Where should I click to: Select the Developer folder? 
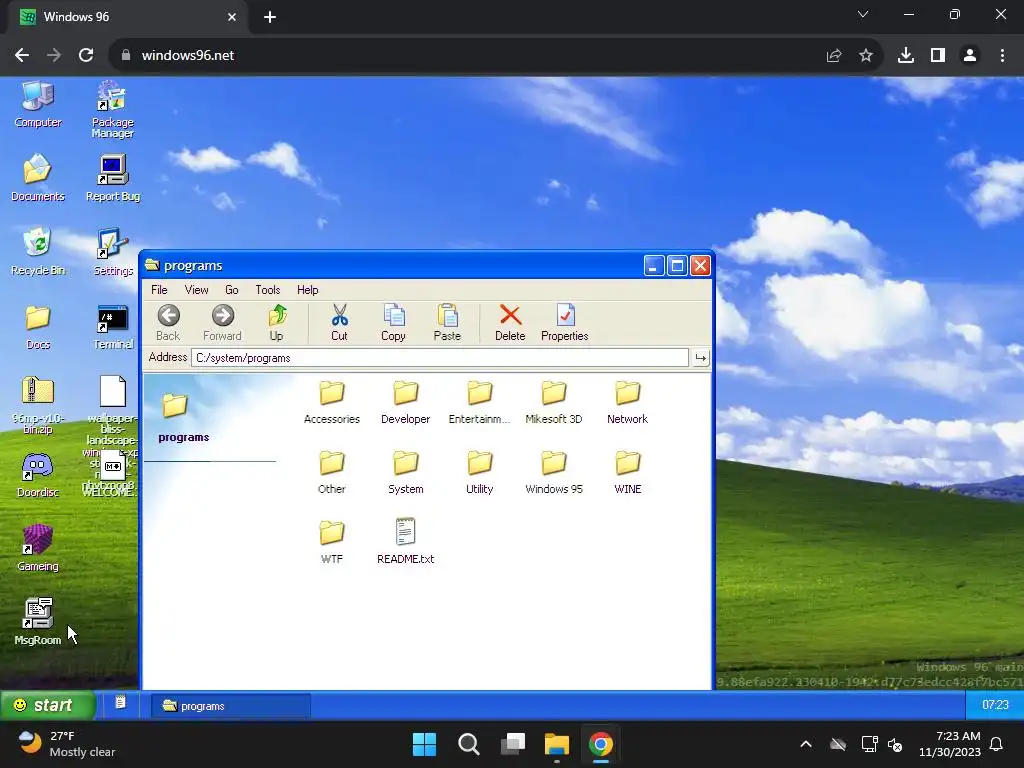click(x=406, y=402)
